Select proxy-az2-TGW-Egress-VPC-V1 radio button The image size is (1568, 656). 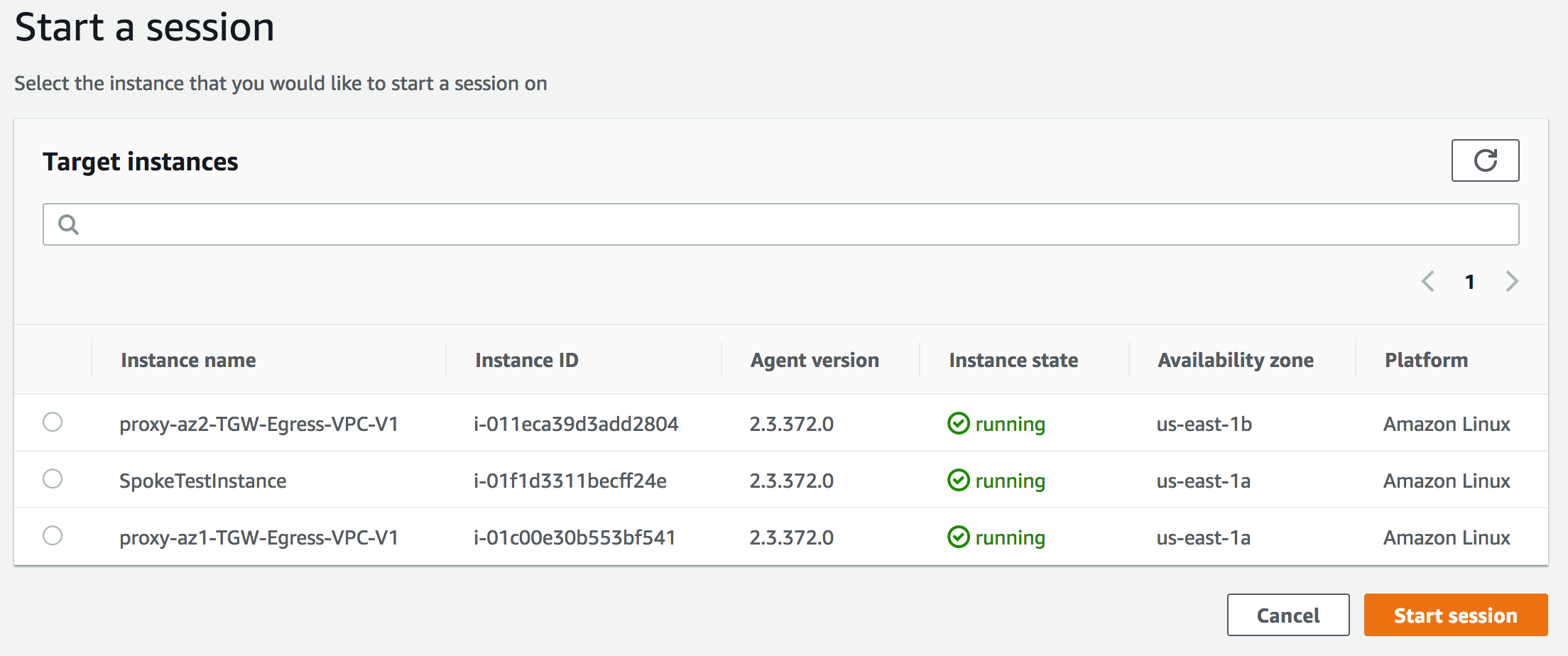53,422
